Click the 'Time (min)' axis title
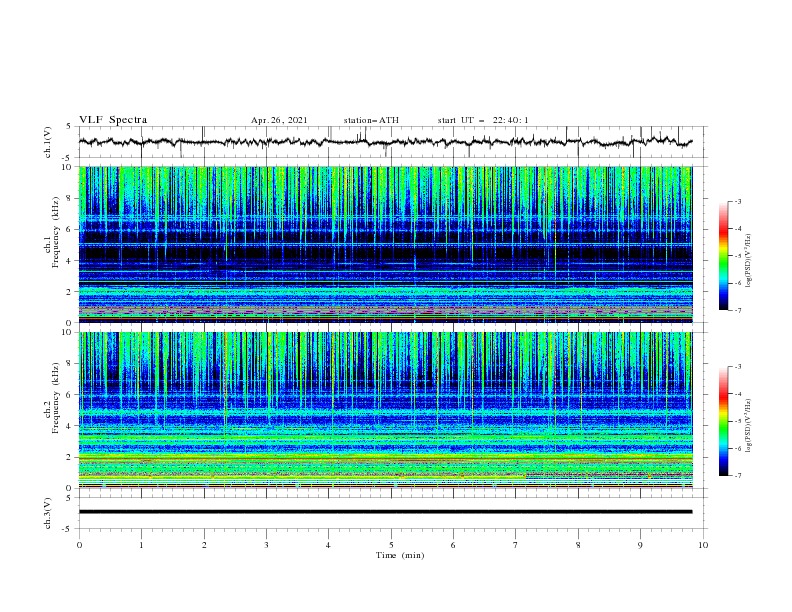The height and width of the screenshot is (612, 792). tap(400, 555)
